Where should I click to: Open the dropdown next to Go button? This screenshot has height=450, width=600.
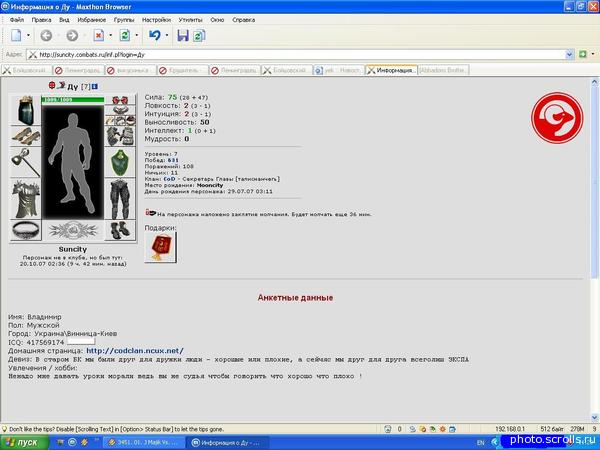pyautogui.click(x=593, y=55)
